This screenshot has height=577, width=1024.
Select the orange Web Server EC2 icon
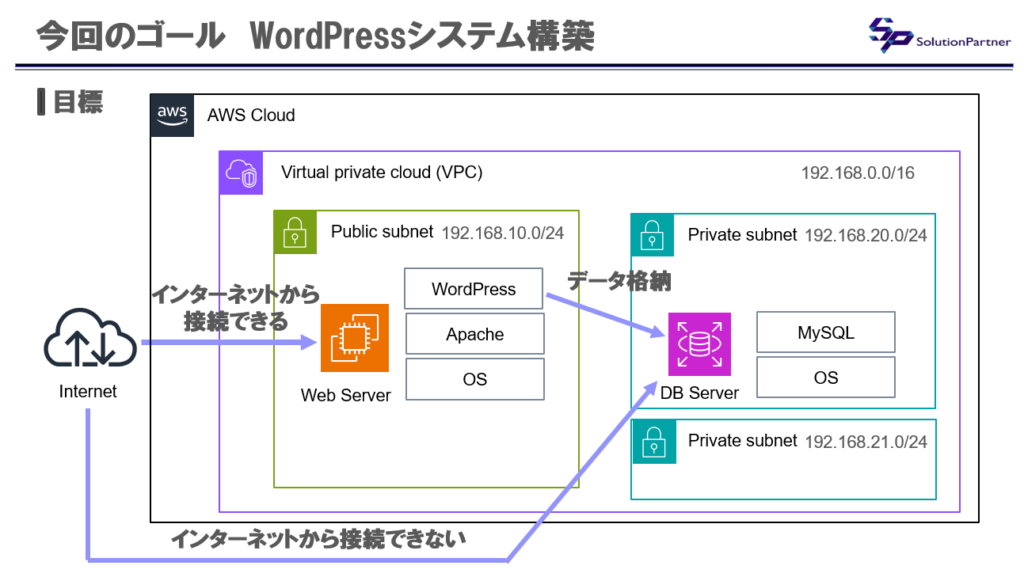pos(354,340)
